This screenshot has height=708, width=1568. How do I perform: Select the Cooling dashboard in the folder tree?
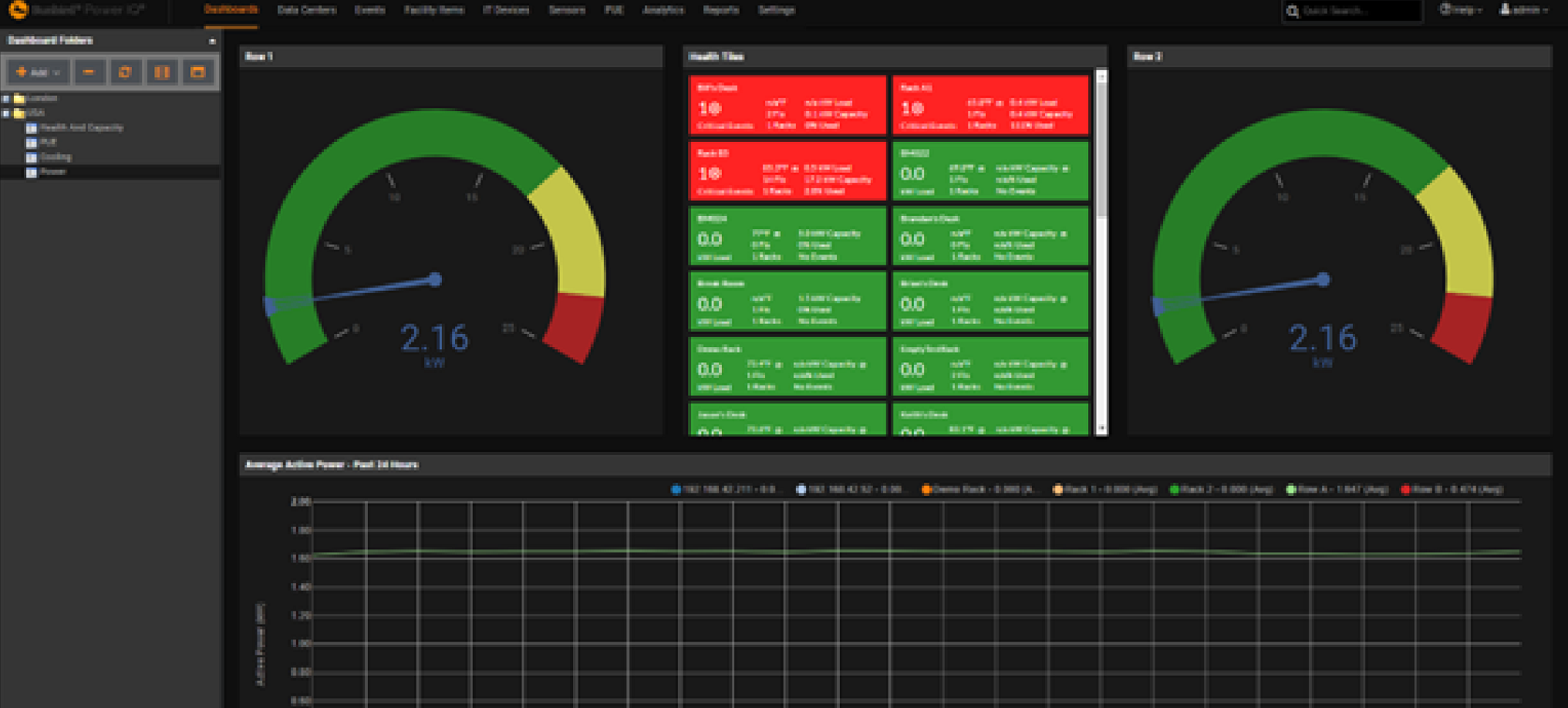coord(57,157)
